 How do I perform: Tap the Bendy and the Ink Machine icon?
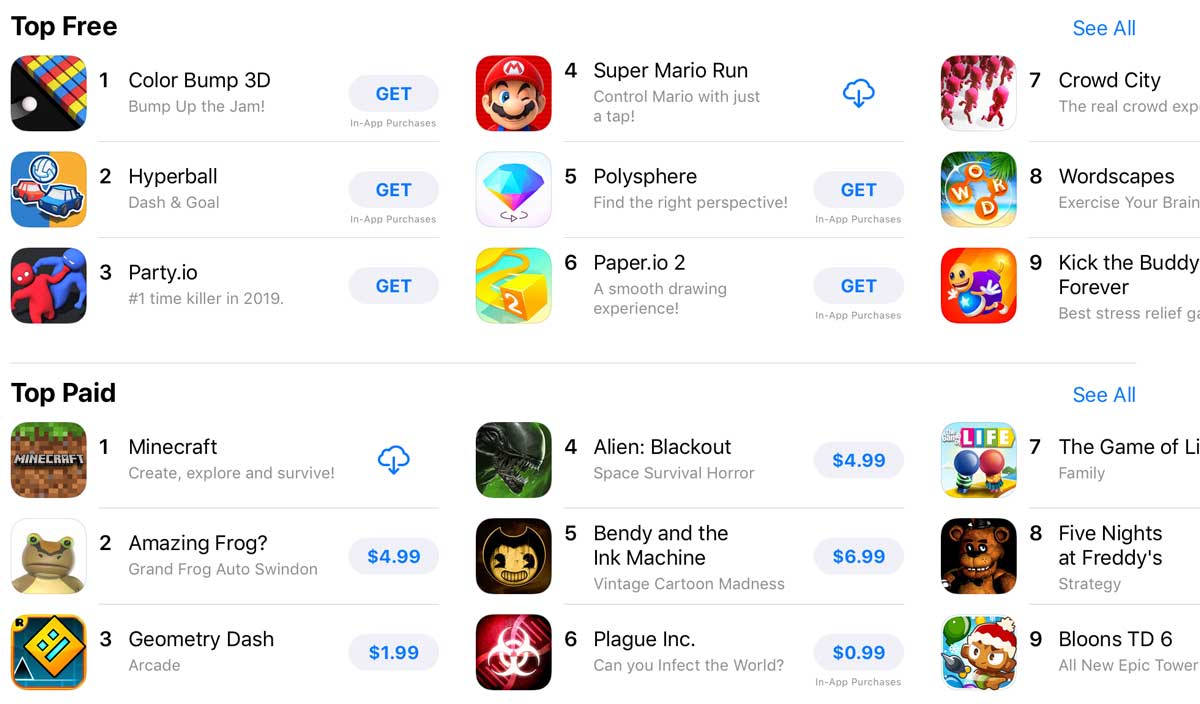click(513, 557)
